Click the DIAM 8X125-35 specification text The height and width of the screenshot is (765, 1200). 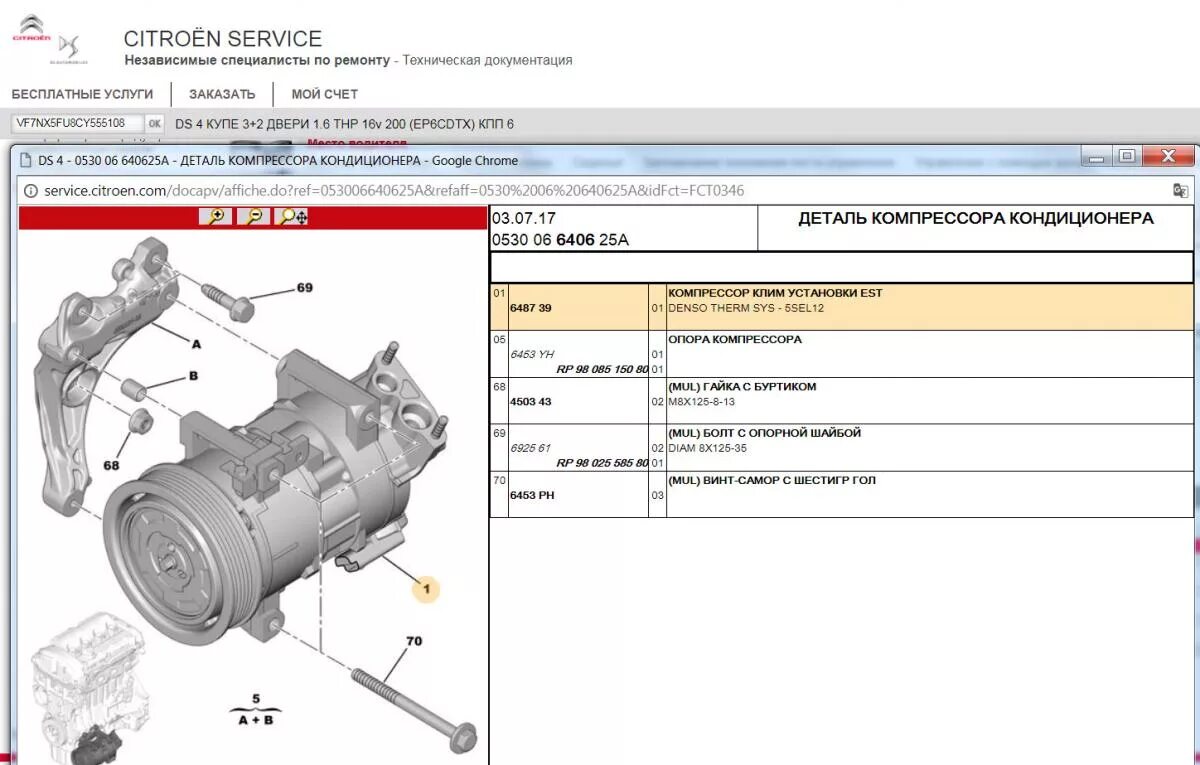click(708, 448)
